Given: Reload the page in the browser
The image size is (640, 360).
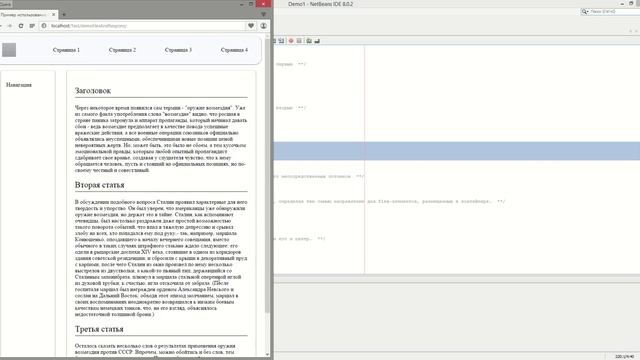Looking at the screenshot, I should tap(20, 26).
